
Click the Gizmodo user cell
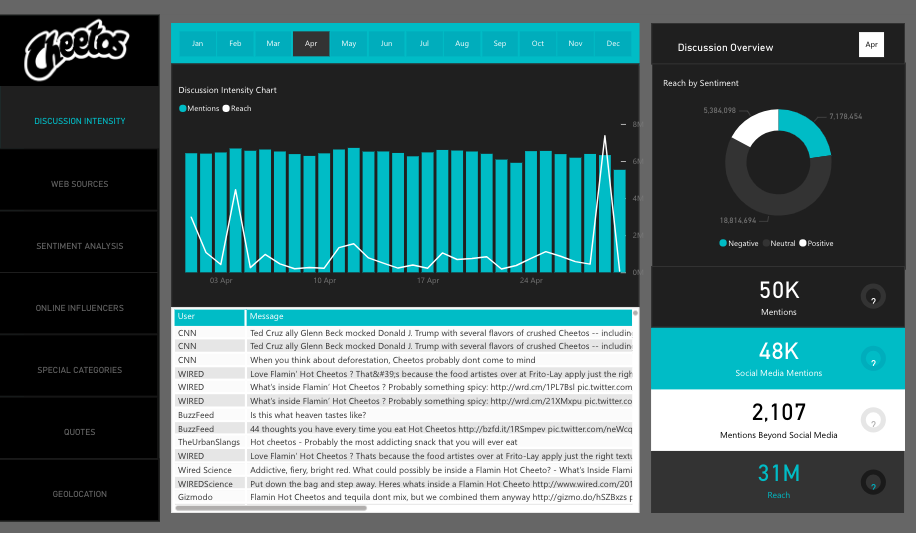(x=209, y=497)
